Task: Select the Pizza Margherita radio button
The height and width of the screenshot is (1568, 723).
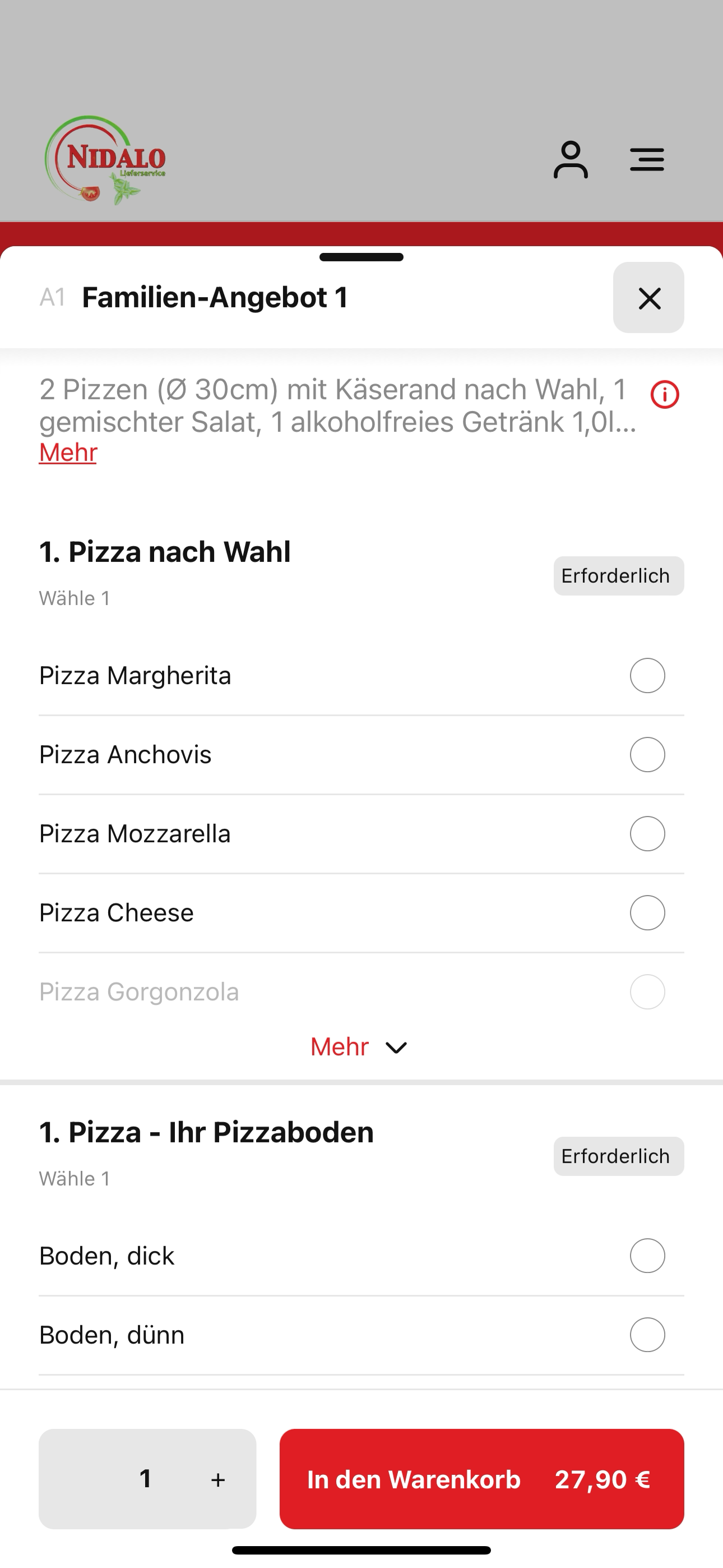Action: [647, 676]
